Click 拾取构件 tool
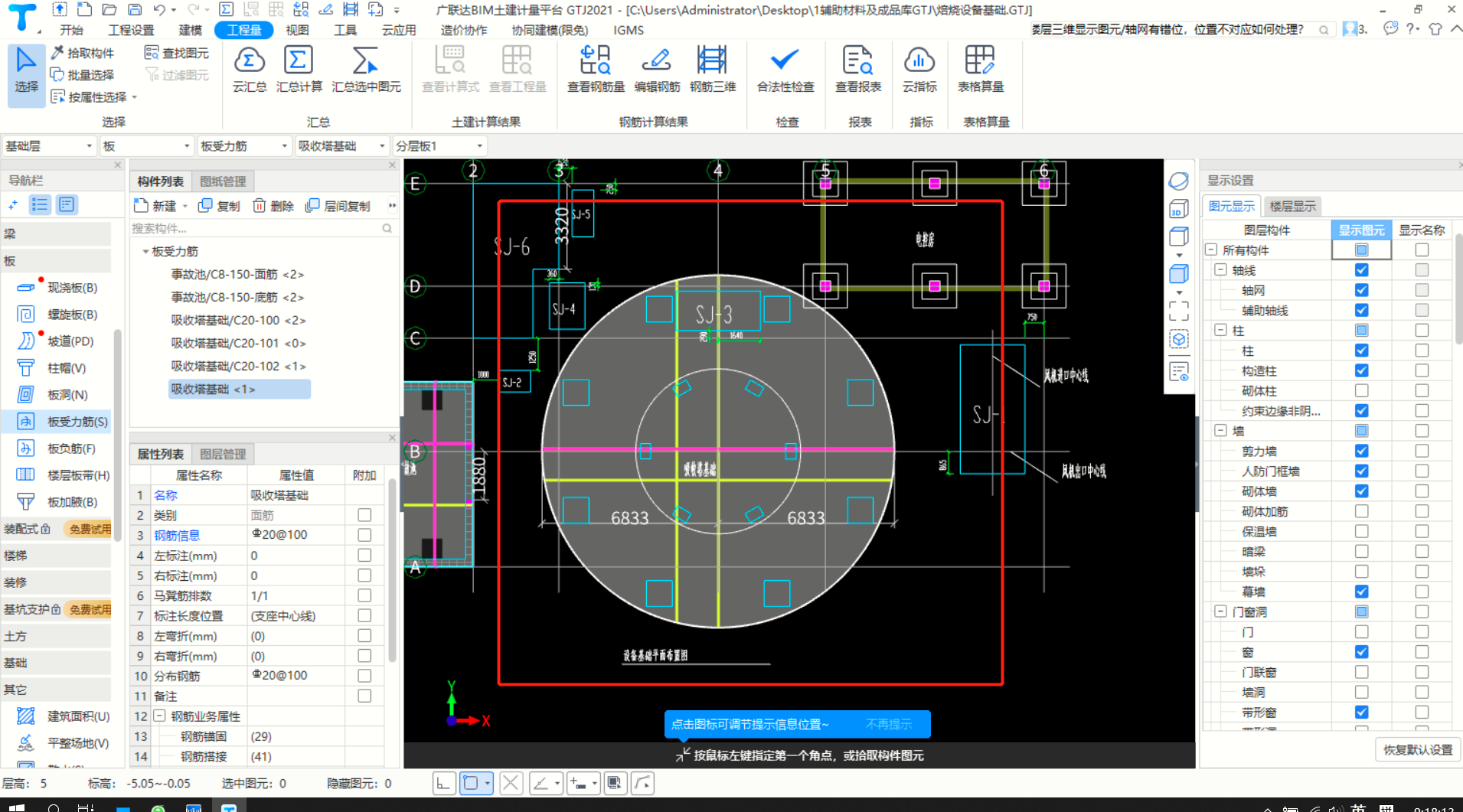Image resolution: width=1463 pixels, height=812 pixels. click(x=83, y=53)
